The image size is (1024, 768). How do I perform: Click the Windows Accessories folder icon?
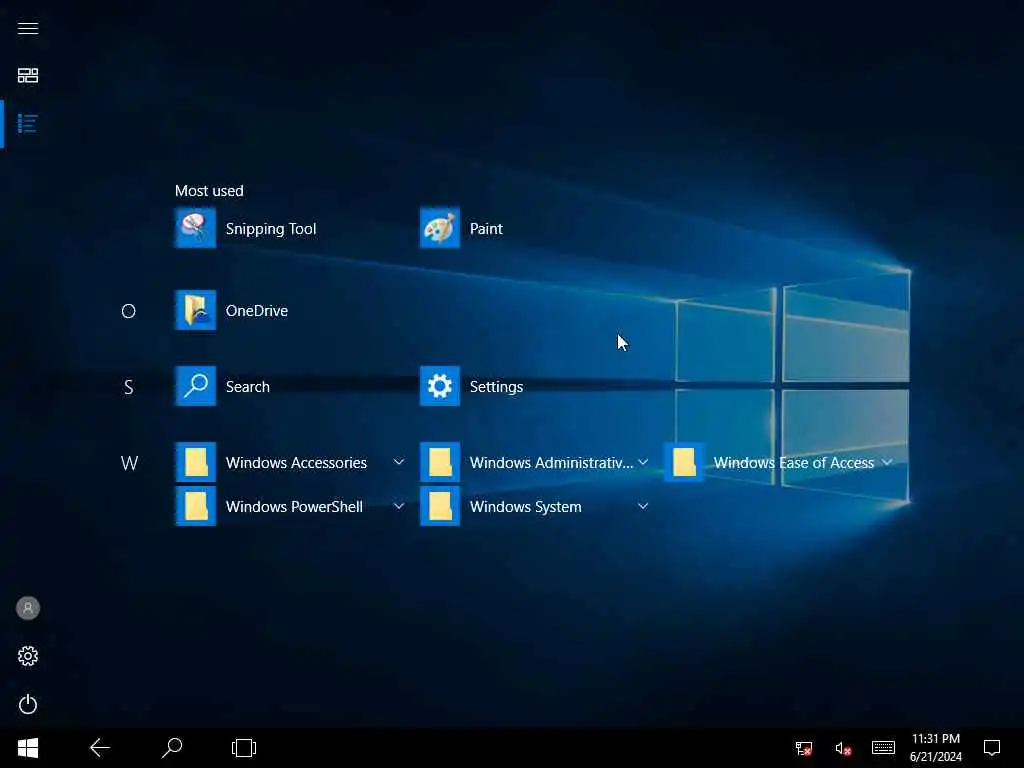click(x=195, y=462)
